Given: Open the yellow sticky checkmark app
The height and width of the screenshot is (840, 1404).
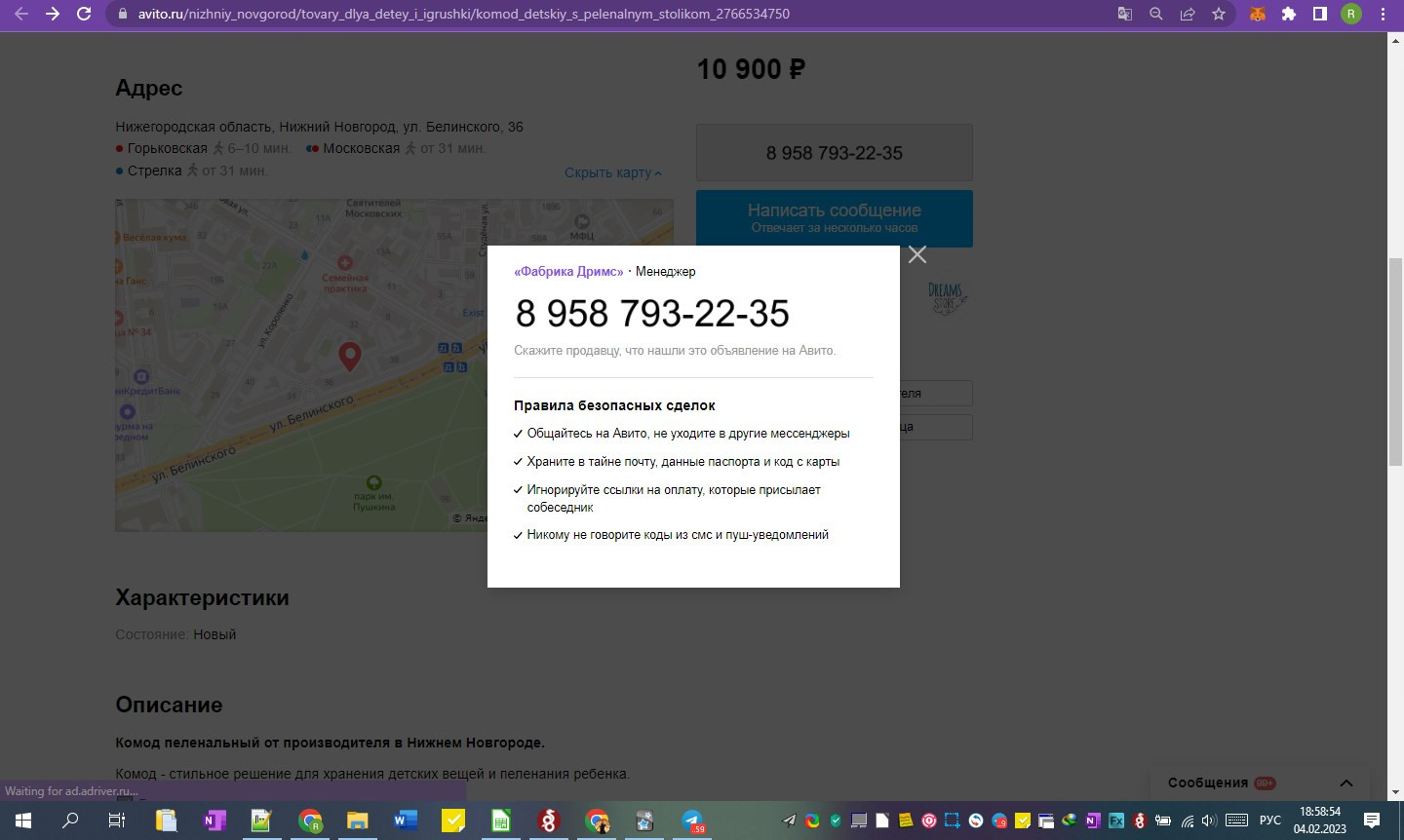Looking at the screenshot, I should [x=453, y=821].
